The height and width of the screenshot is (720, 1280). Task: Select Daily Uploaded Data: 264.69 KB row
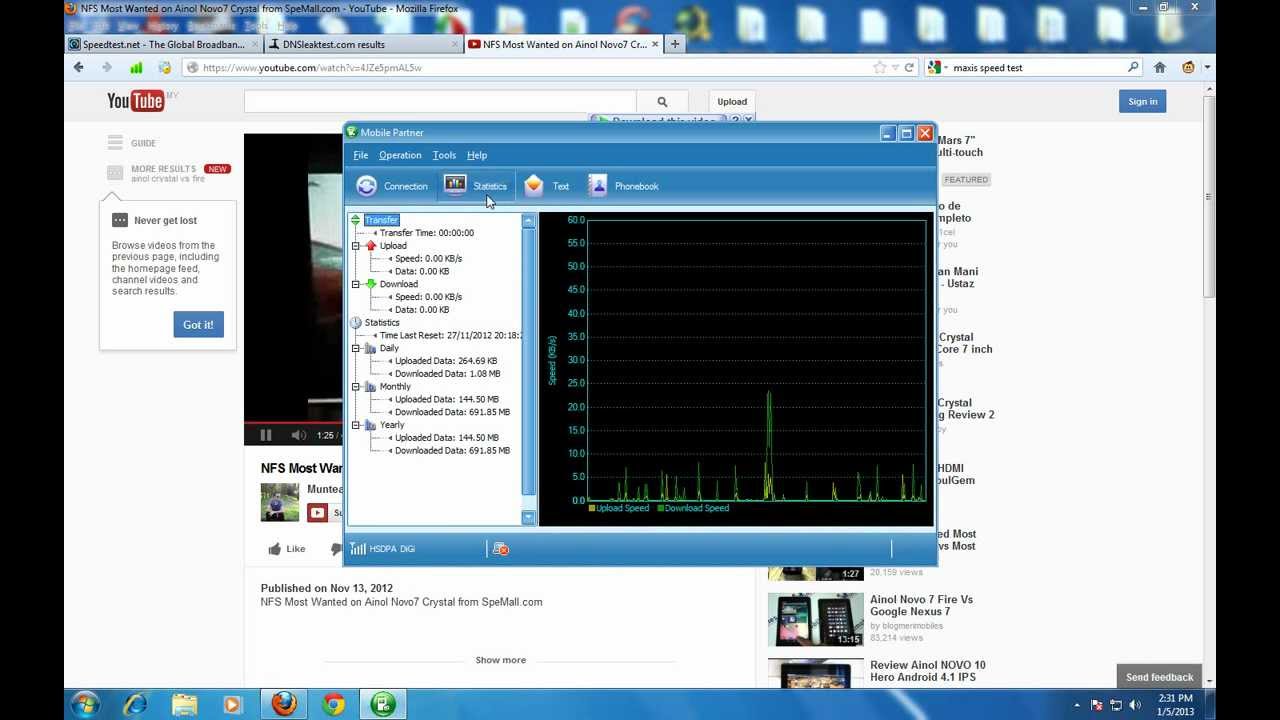pyautogui.click(x=446, y=361)
